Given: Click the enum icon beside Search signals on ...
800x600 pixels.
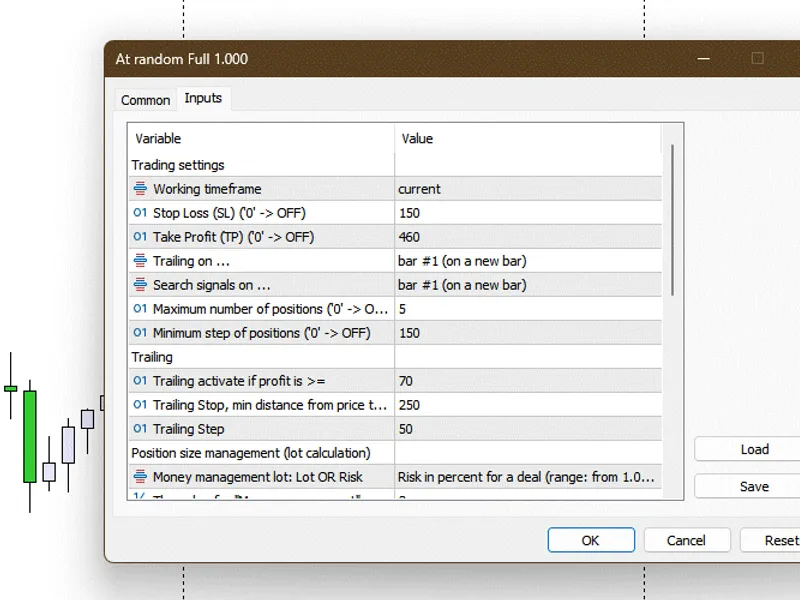Looking at the screenshot, I should point(140,285).
